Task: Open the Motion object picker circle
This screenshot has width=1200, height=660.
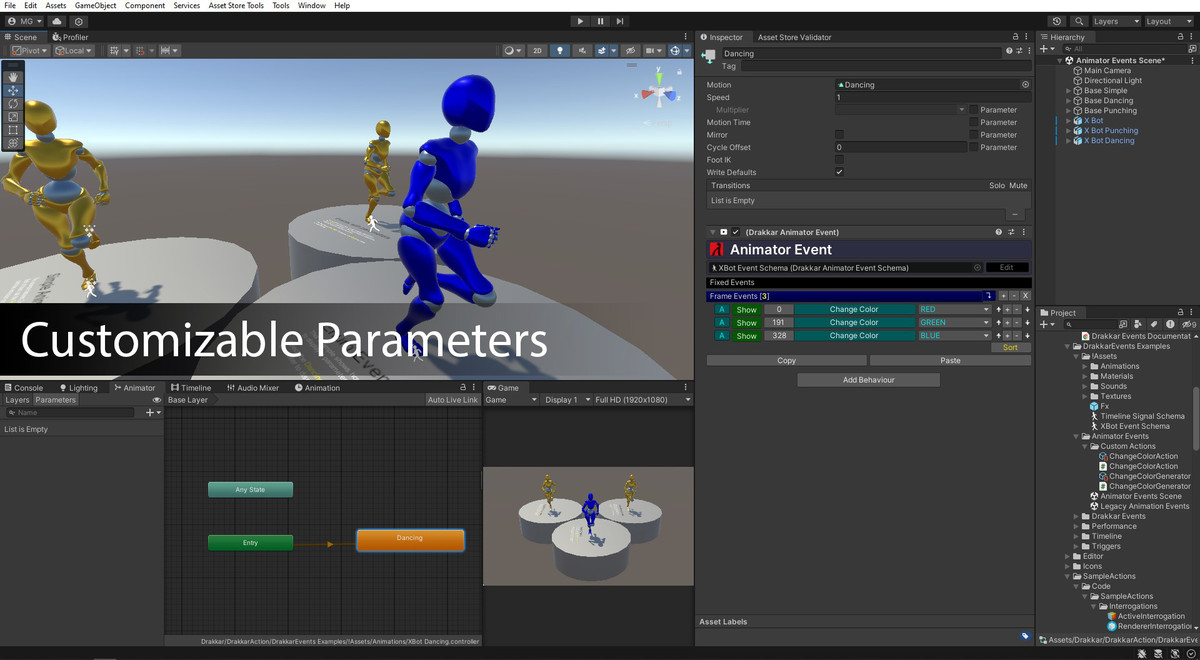Action: [x=1025, y=85]
